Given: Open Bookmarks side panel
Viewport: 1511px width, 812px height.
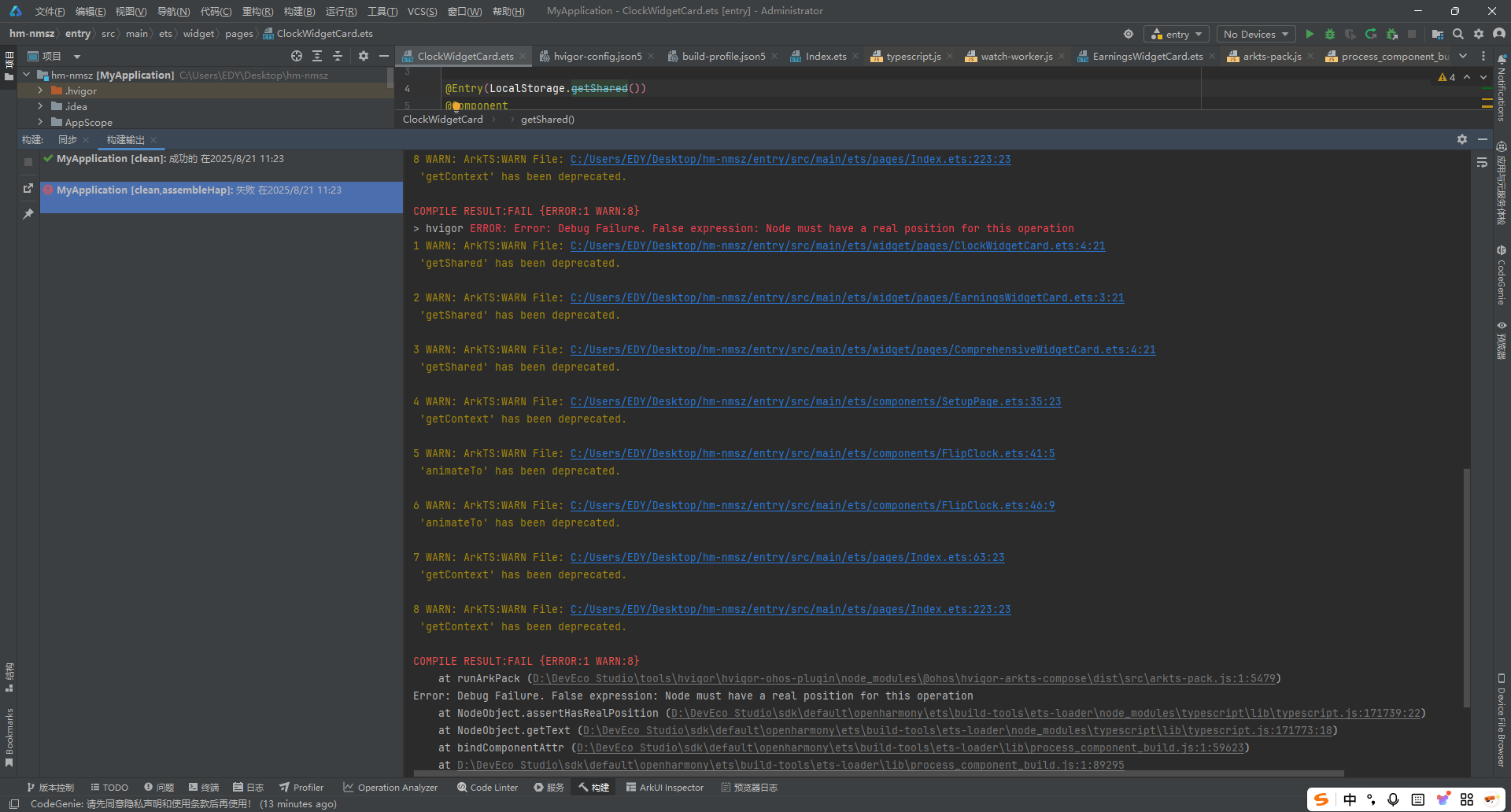Looking at the screenshot, I should (x=9, y=737).
